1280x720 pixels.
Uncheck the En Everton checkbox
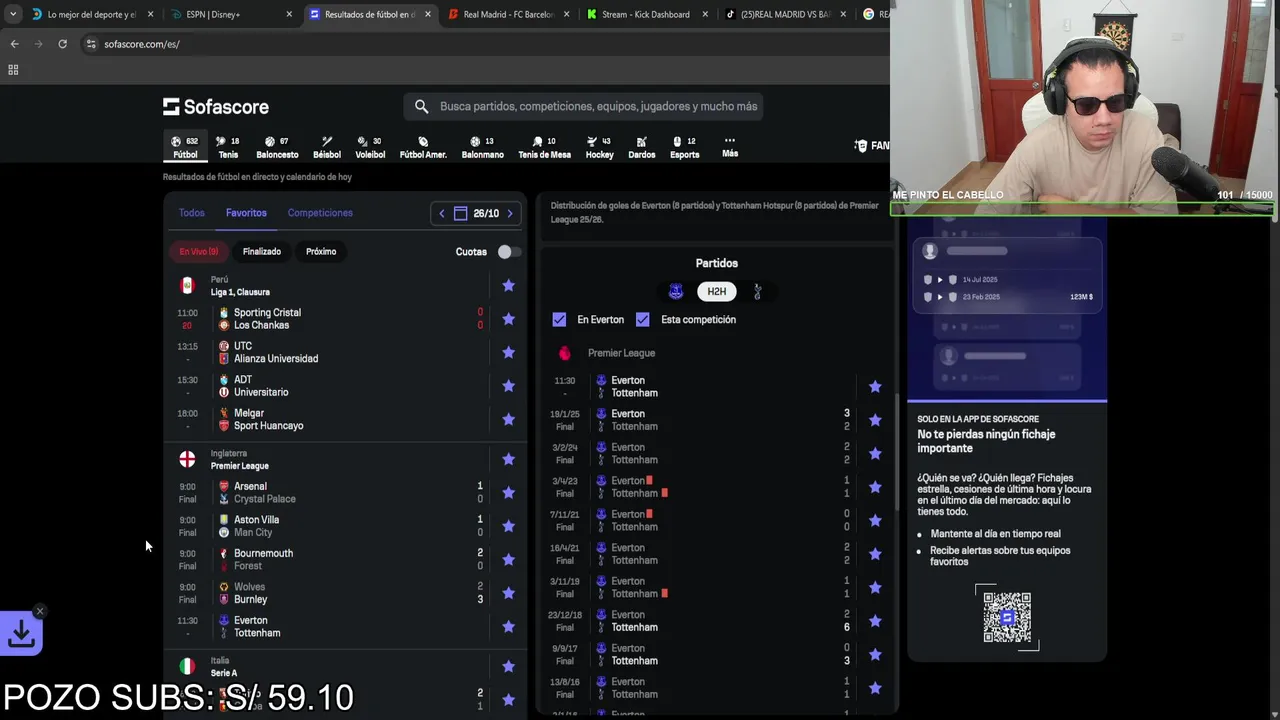coord(559,319)
